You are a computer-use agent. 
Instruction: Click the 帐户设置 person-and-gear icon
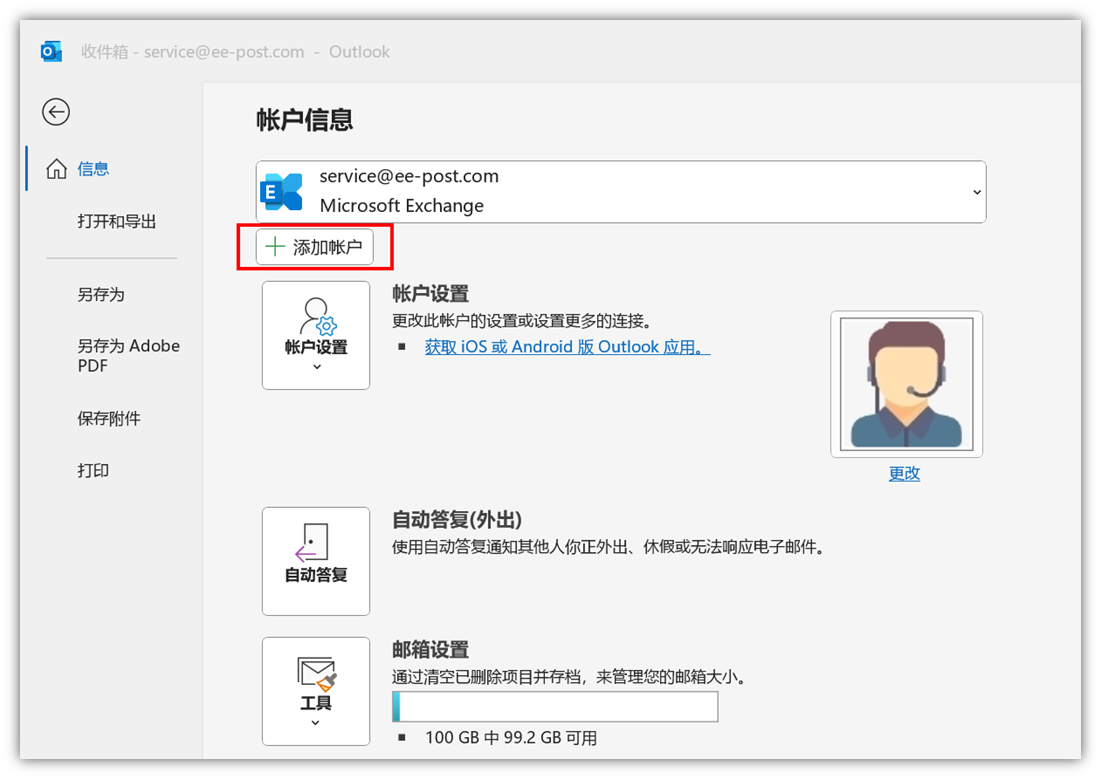[x=316, y=316]
